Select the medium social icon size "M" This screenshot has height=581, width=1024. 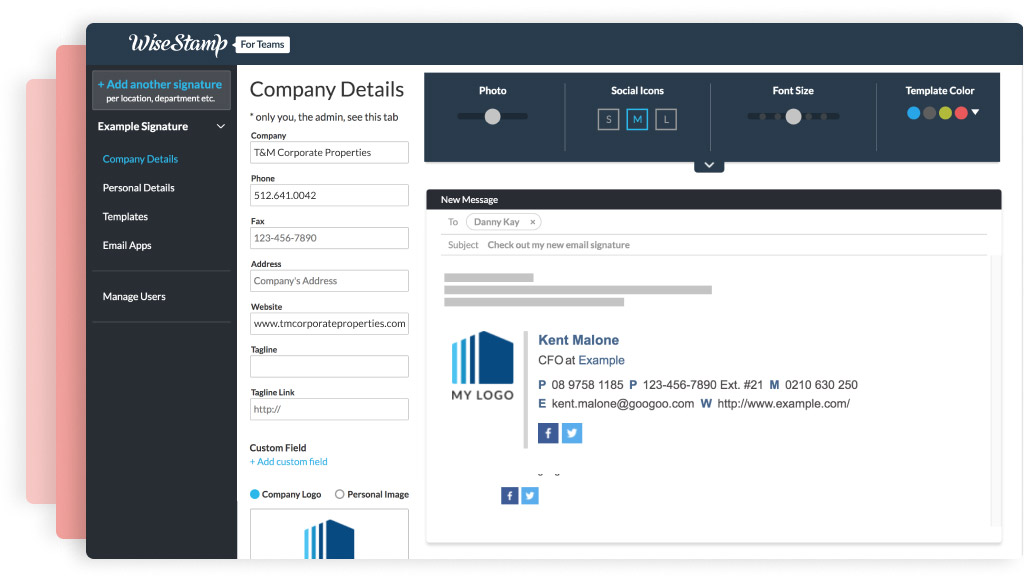pos(637,118)
